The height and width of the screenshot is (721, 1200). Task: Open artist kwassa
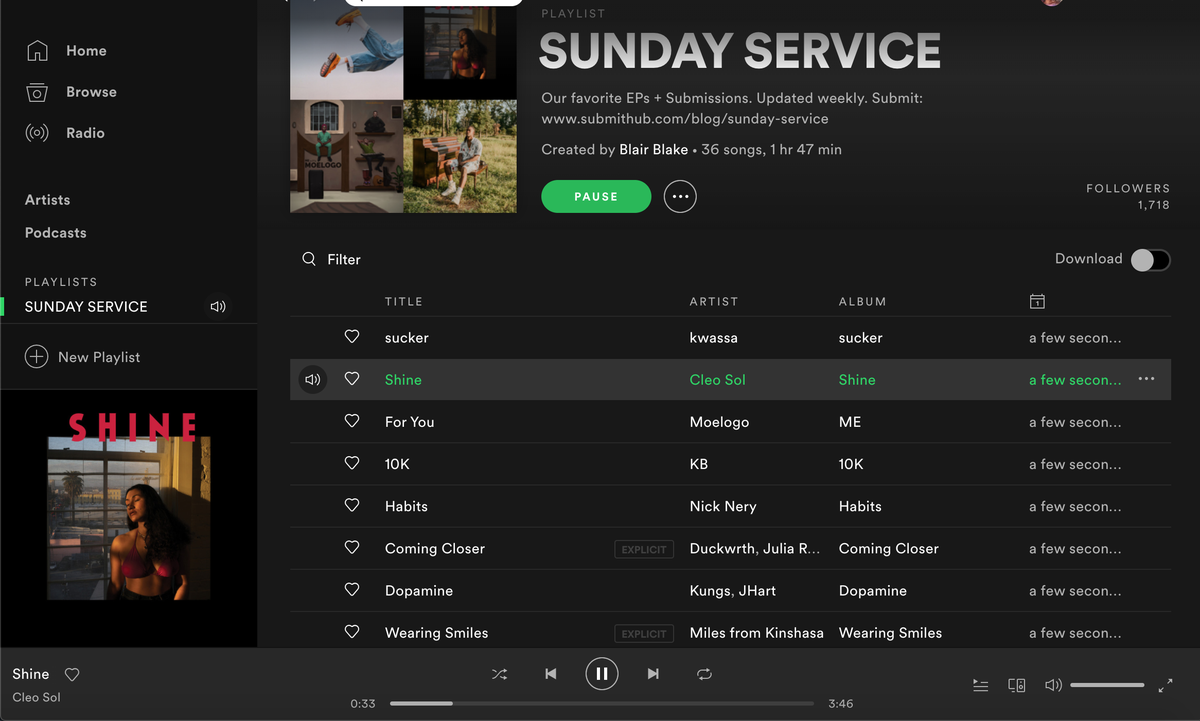click(714, 338)
